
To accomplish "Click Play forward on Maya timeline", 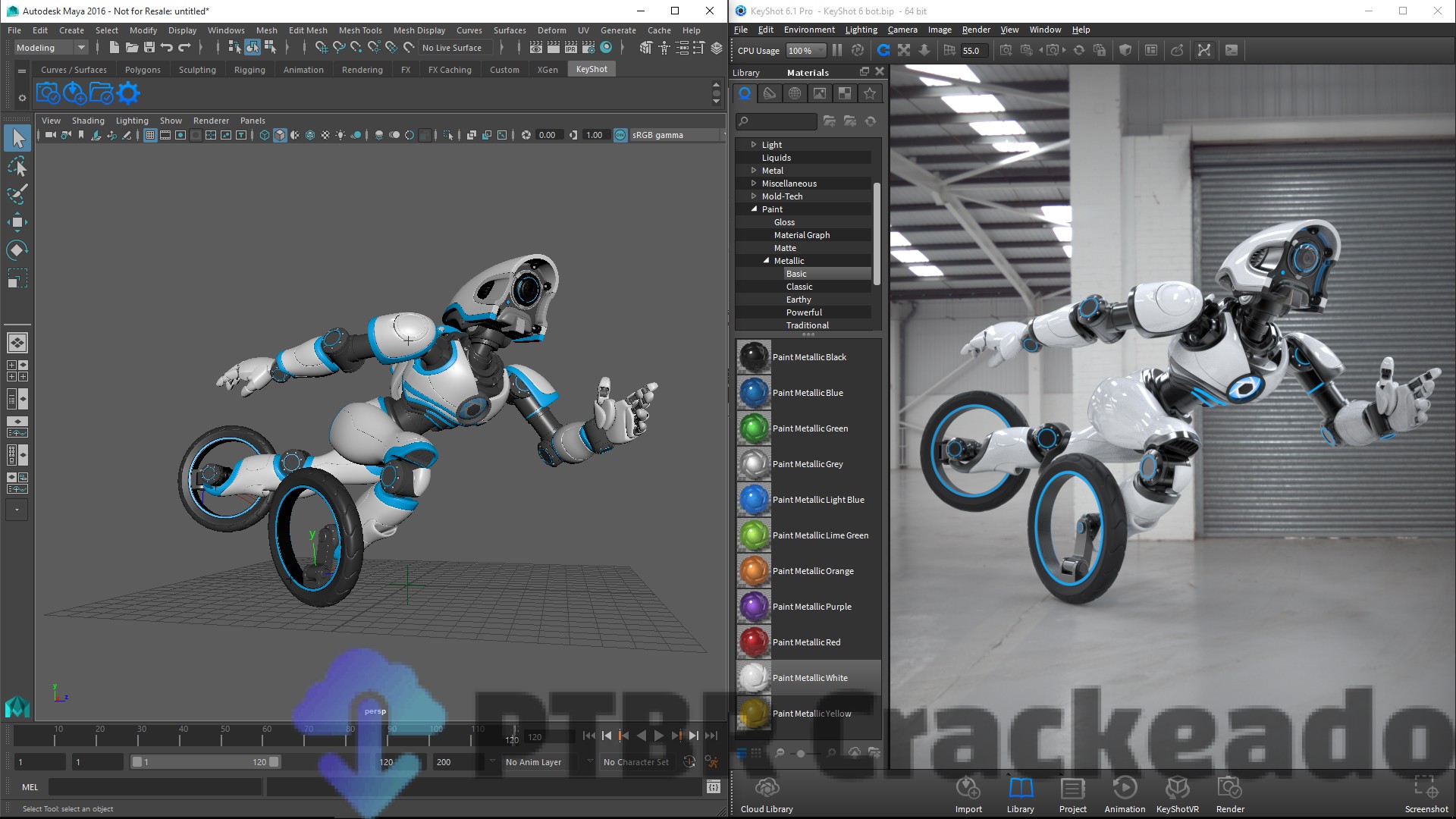I will [658, 735].
